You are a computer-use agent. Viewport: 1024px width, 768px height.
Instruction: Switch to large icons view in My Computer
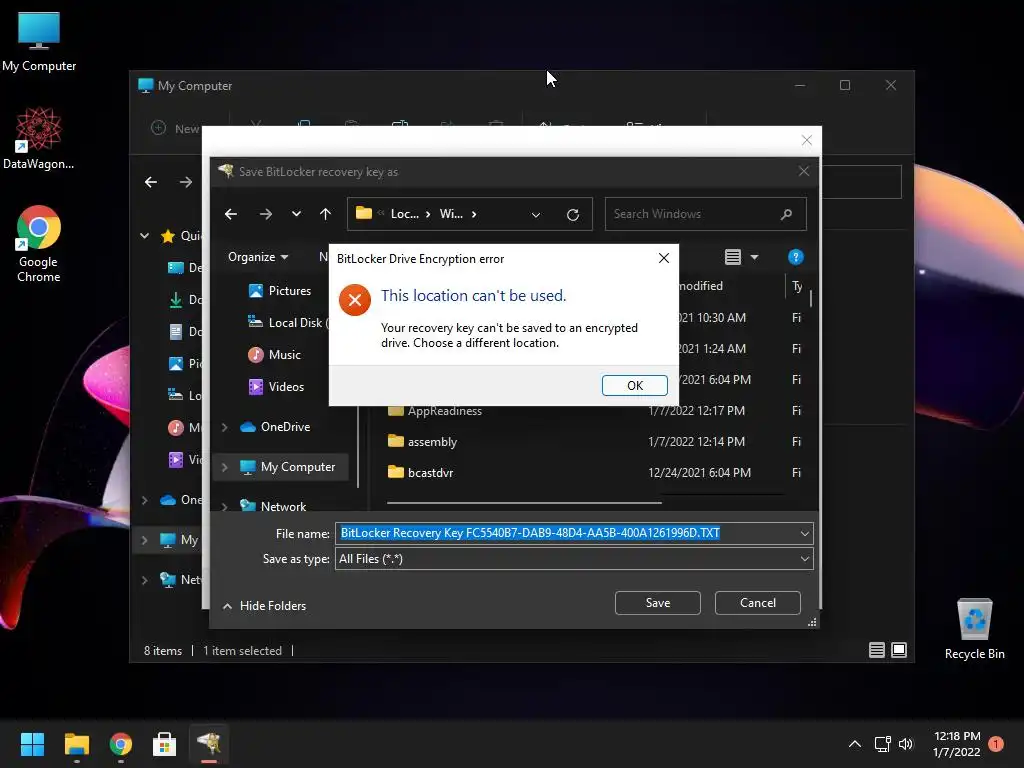point(899,650)
